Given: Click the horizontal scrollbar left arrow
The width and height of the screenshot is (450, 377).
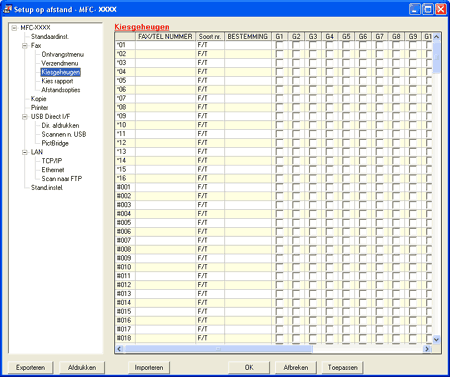Looking at the screenshot, I should tap(120, 349).
